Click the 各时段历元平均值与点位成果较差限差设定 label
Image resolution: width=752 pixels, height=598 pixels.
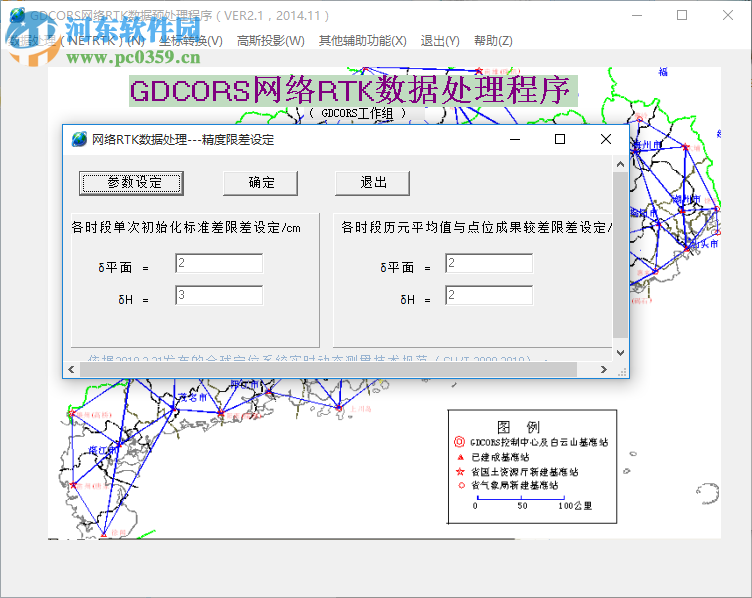point(476,227)
